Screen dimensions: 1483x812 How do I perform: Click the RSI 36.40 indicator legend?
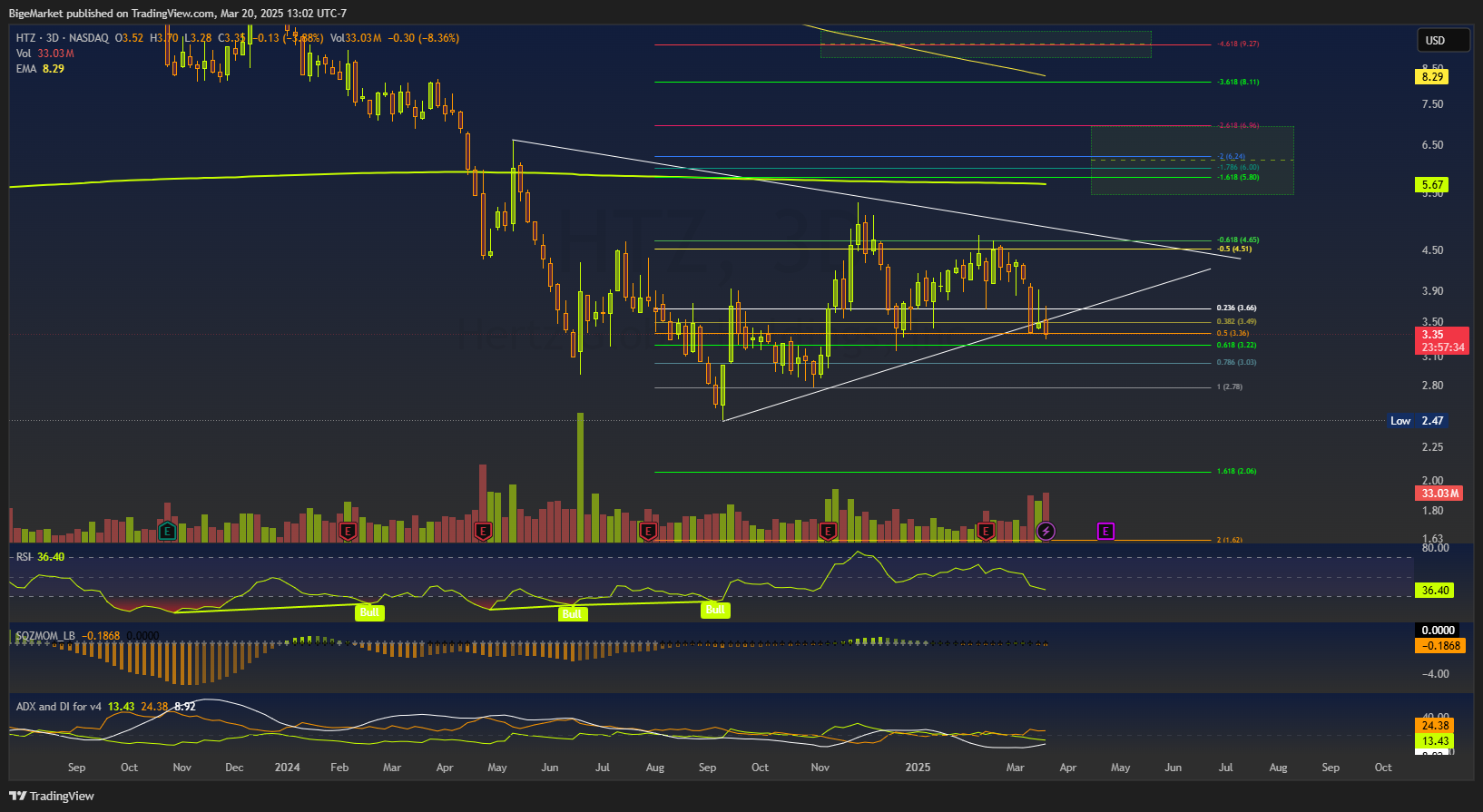41,557
